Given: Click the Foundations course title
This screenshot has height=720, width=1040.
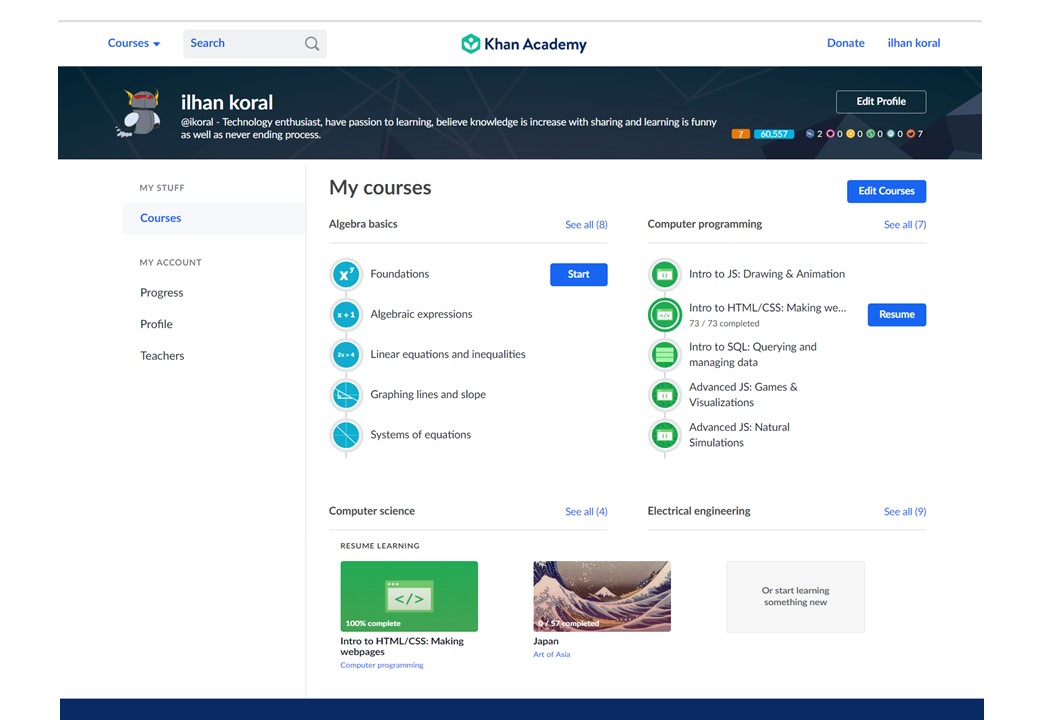Looking at the screenshot, I should coord(400,274).
